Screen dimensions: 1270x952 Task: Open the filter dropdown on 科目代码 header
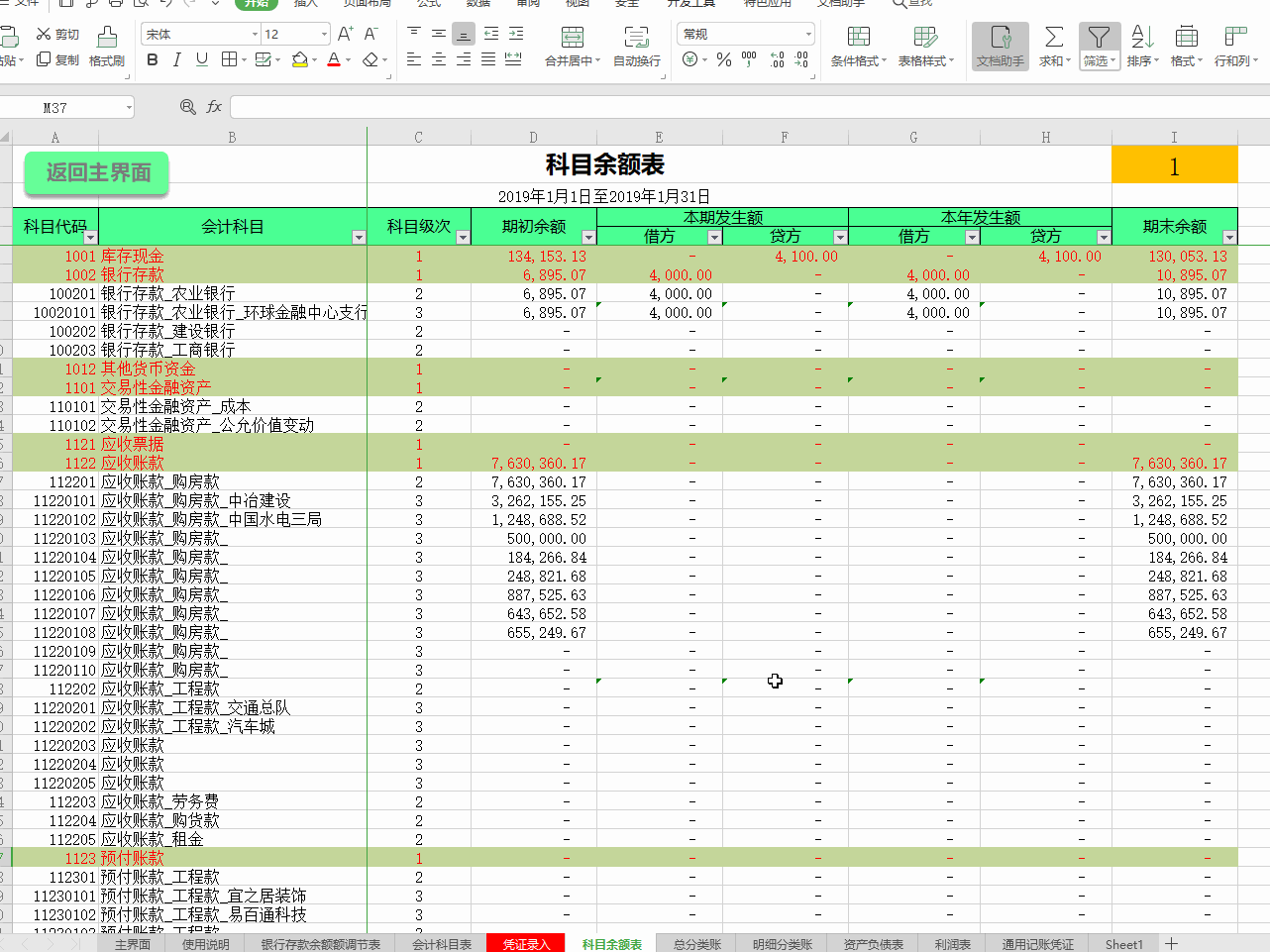(90, 239)
